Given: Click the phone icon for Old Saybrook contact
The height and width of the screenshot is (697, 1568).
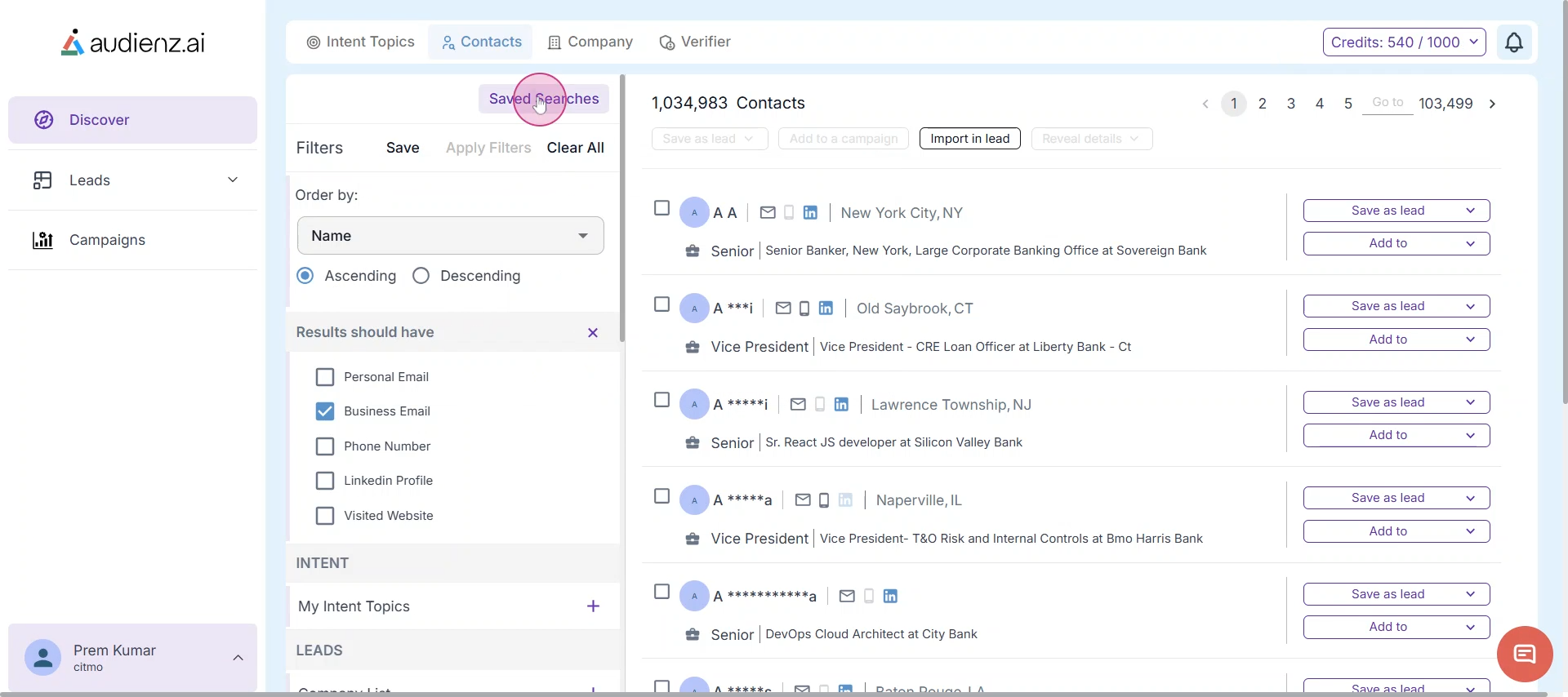Looking at the screenshot, I should tap(804, 309).
